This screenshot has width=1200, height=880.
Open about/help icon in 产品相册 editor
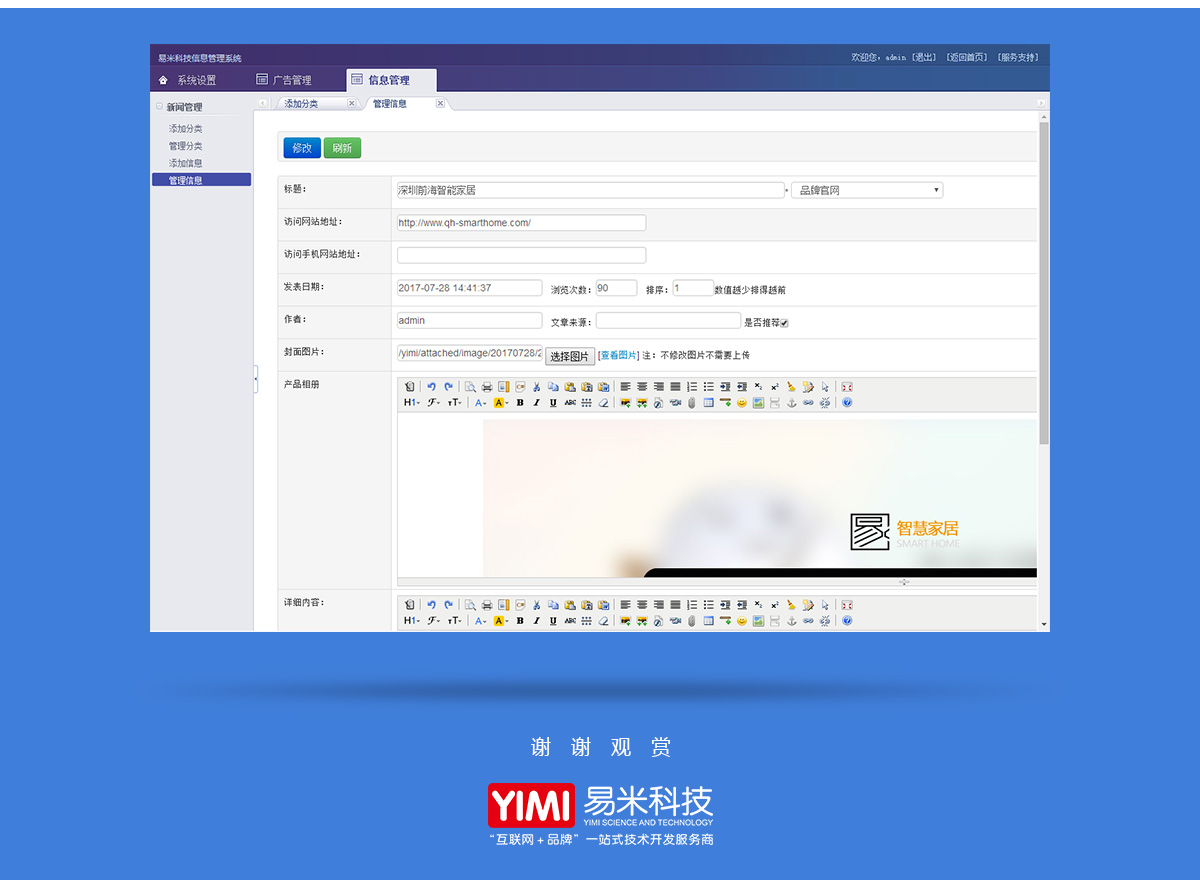(x=847, y=403)
